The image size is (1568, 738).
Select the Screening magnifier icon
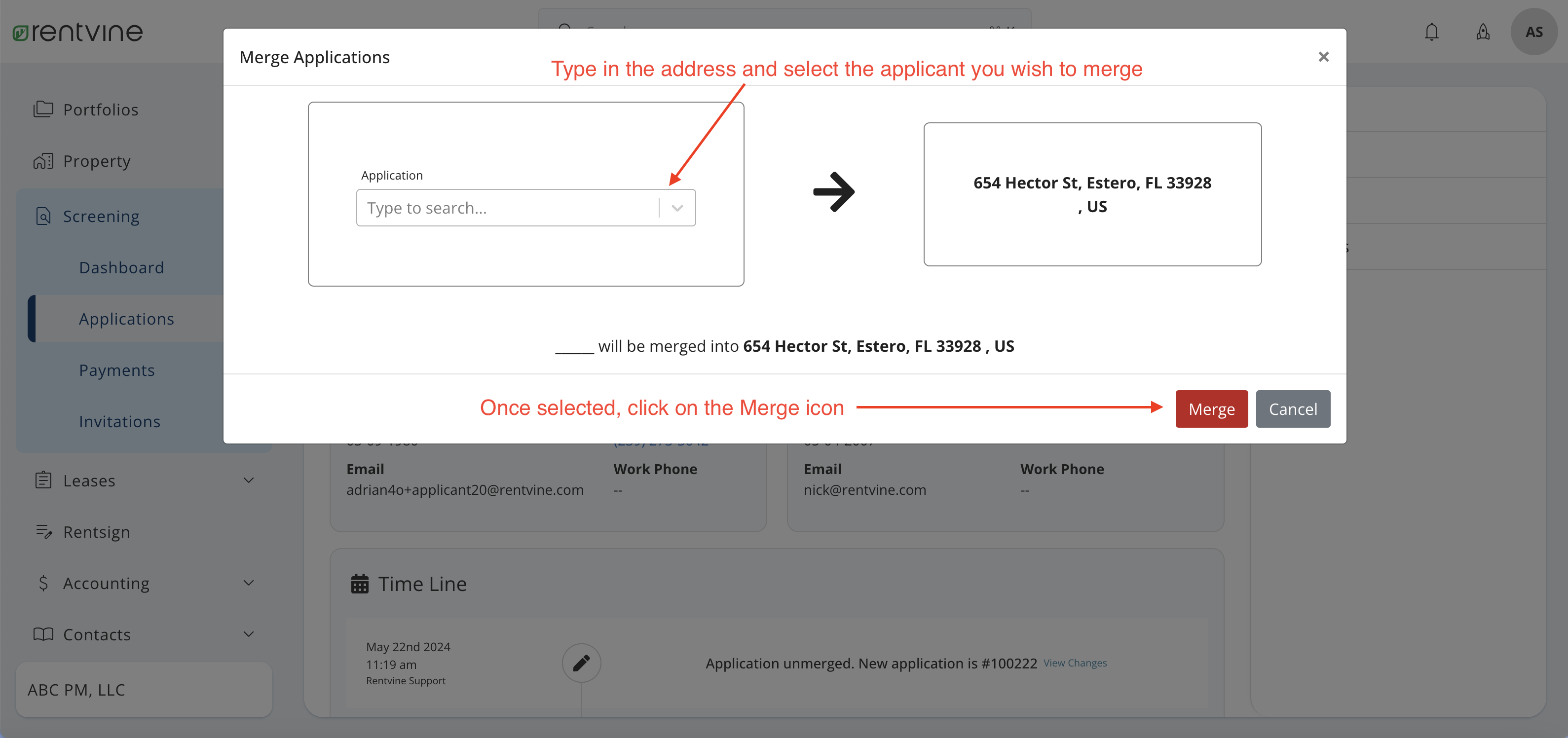pos(43,216)
